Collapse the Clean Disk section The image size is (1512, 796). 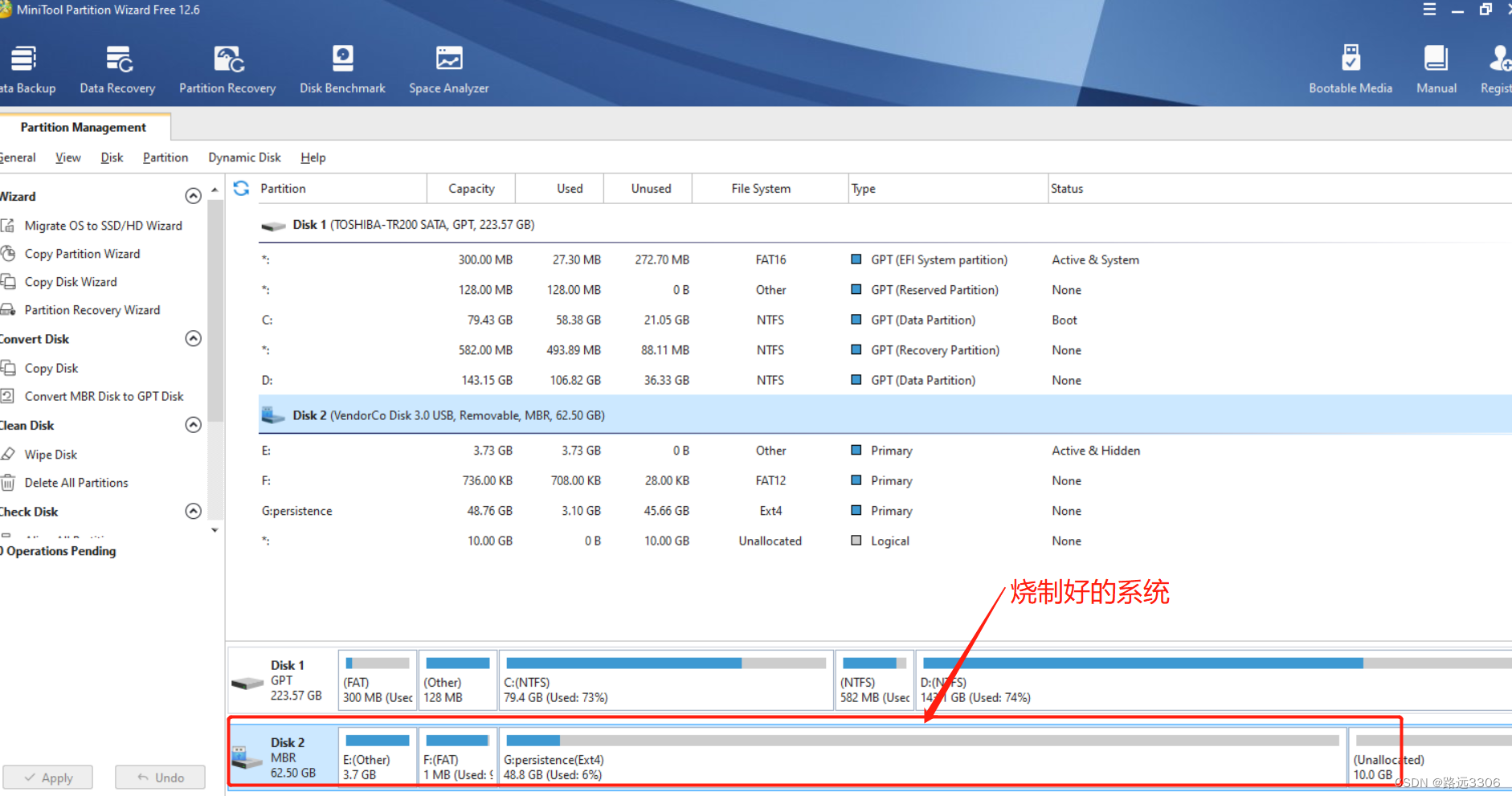194,425
